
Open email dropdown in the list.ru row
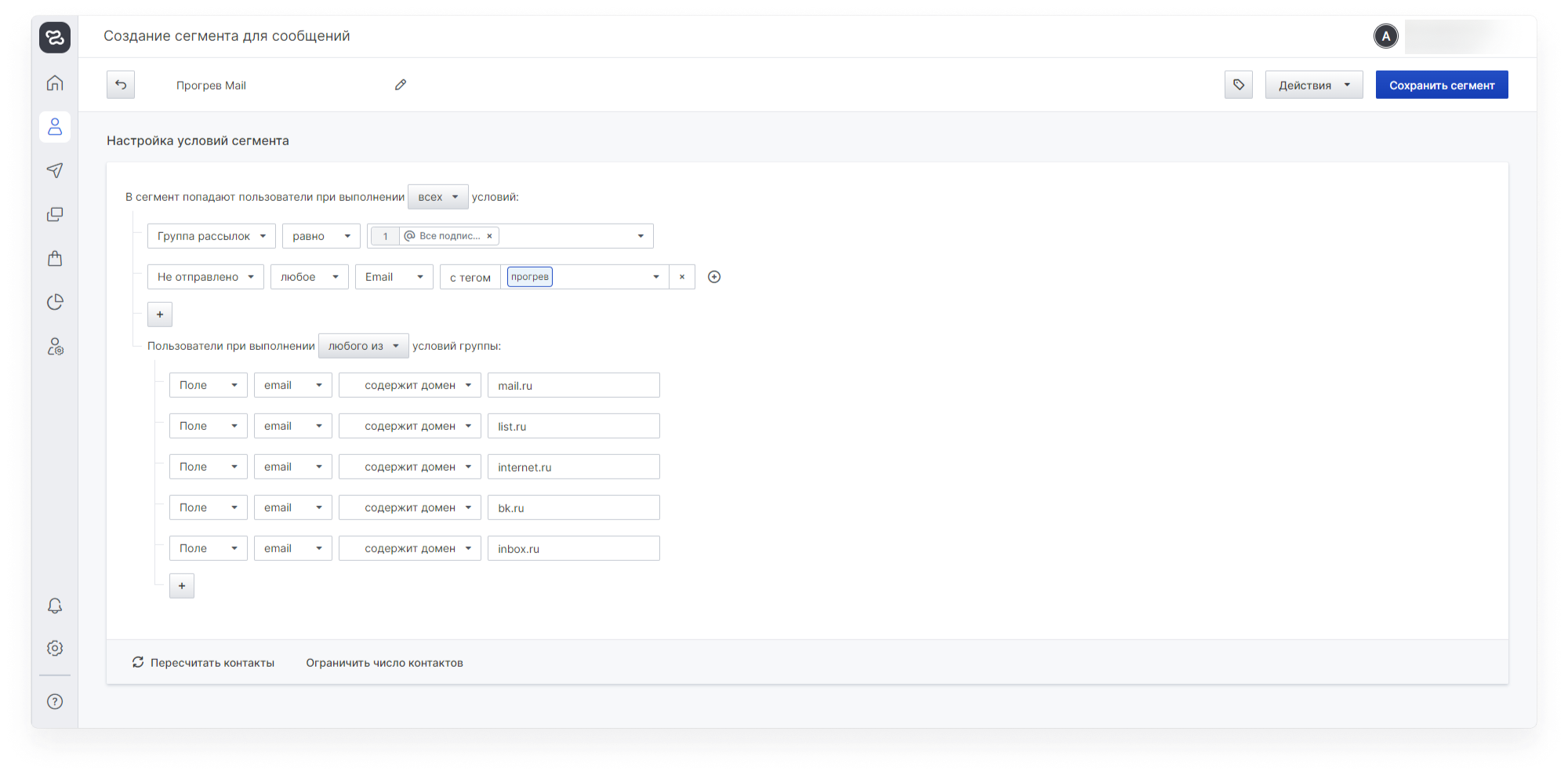[293, 426]
